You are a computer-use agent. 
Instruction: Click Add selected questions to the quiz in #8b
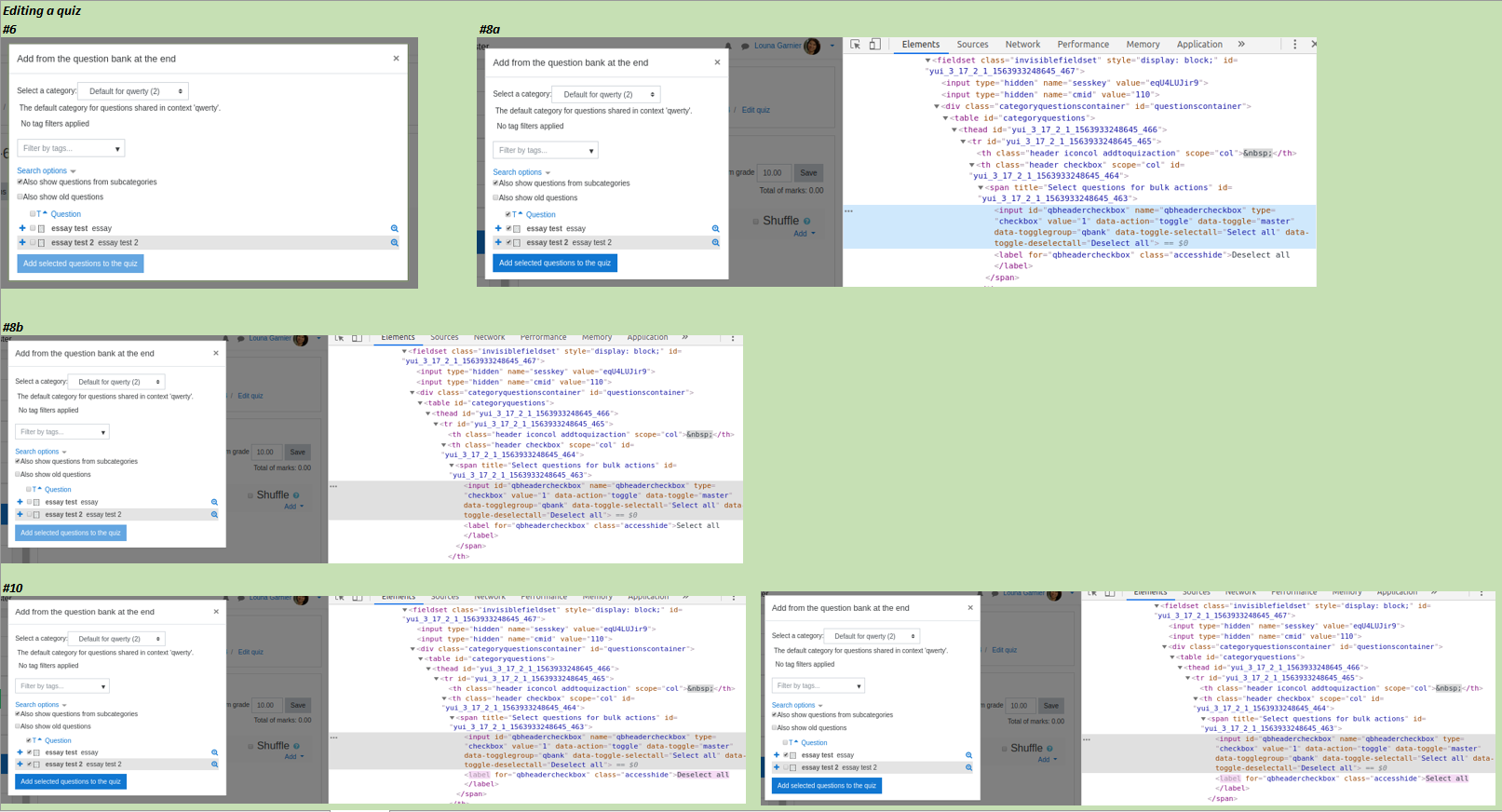point(71,533)
